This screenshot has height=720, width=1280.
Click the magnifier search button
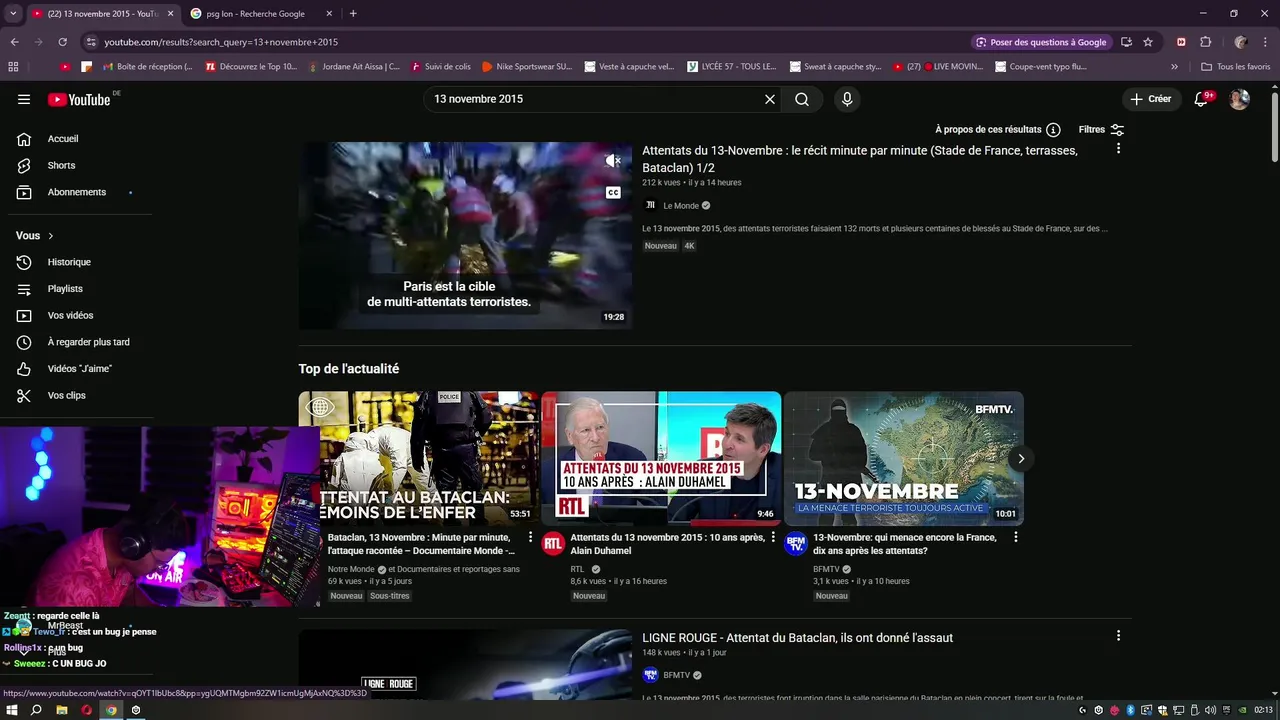click(802, 99)
